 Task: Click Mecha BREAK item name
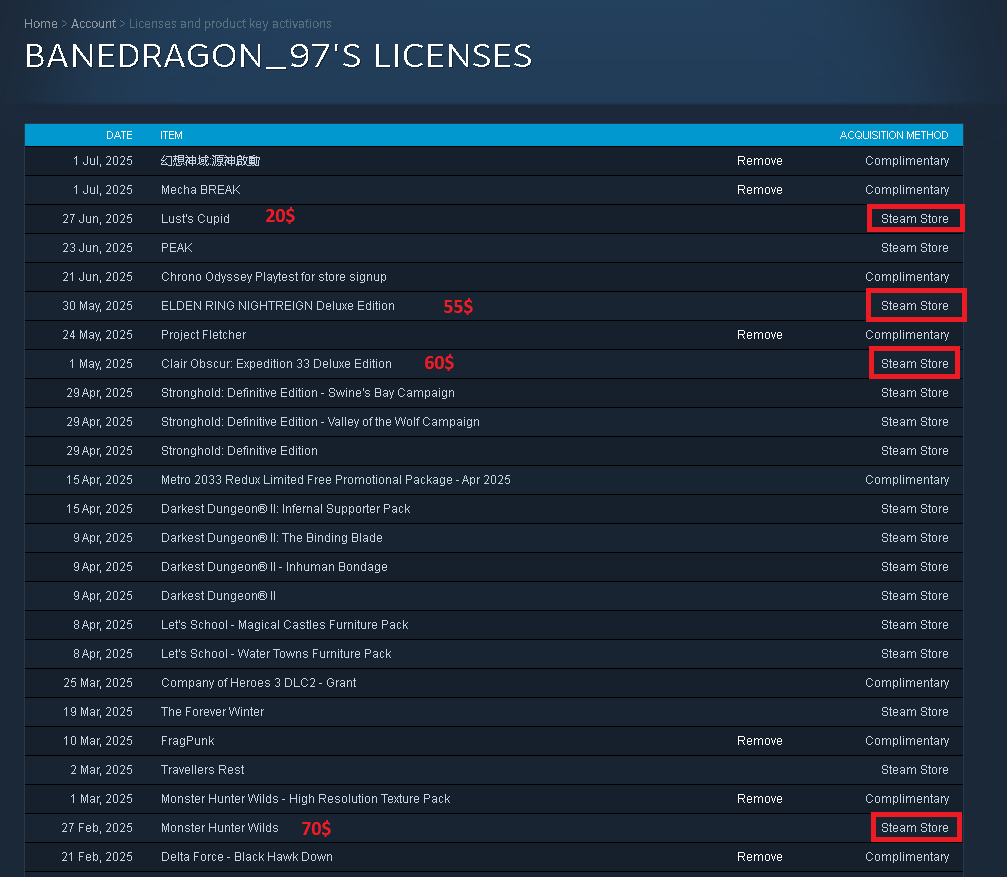[x=200, y=189]
